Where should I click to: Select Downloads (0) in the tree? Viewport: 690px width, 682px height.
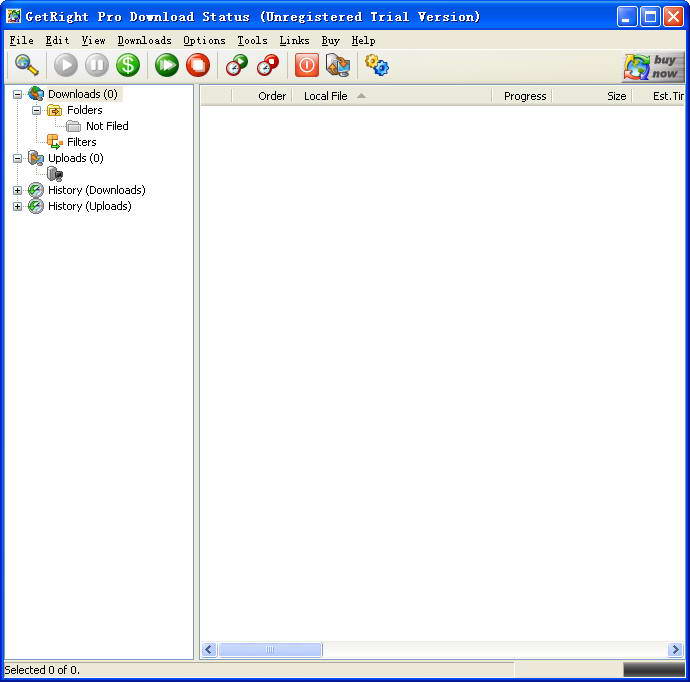[83, 94]
